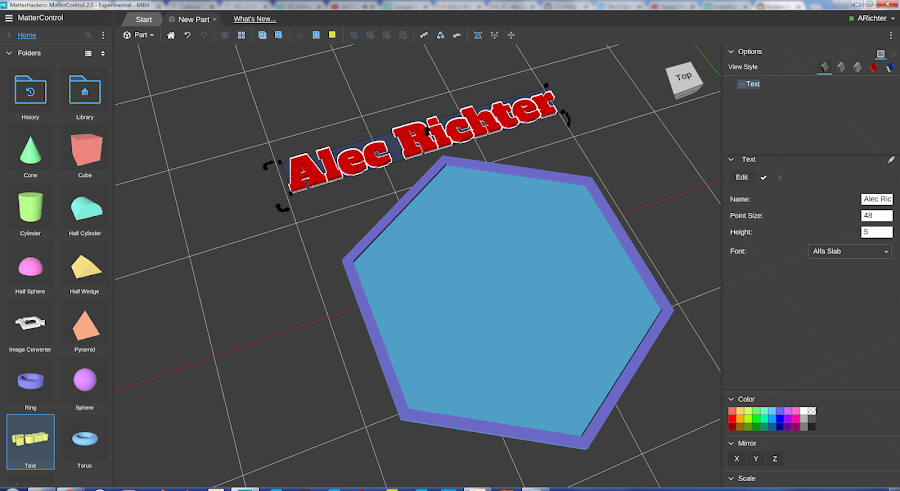Change folders sort order arrows
900x491 pixels.
[x=103, y=53]
